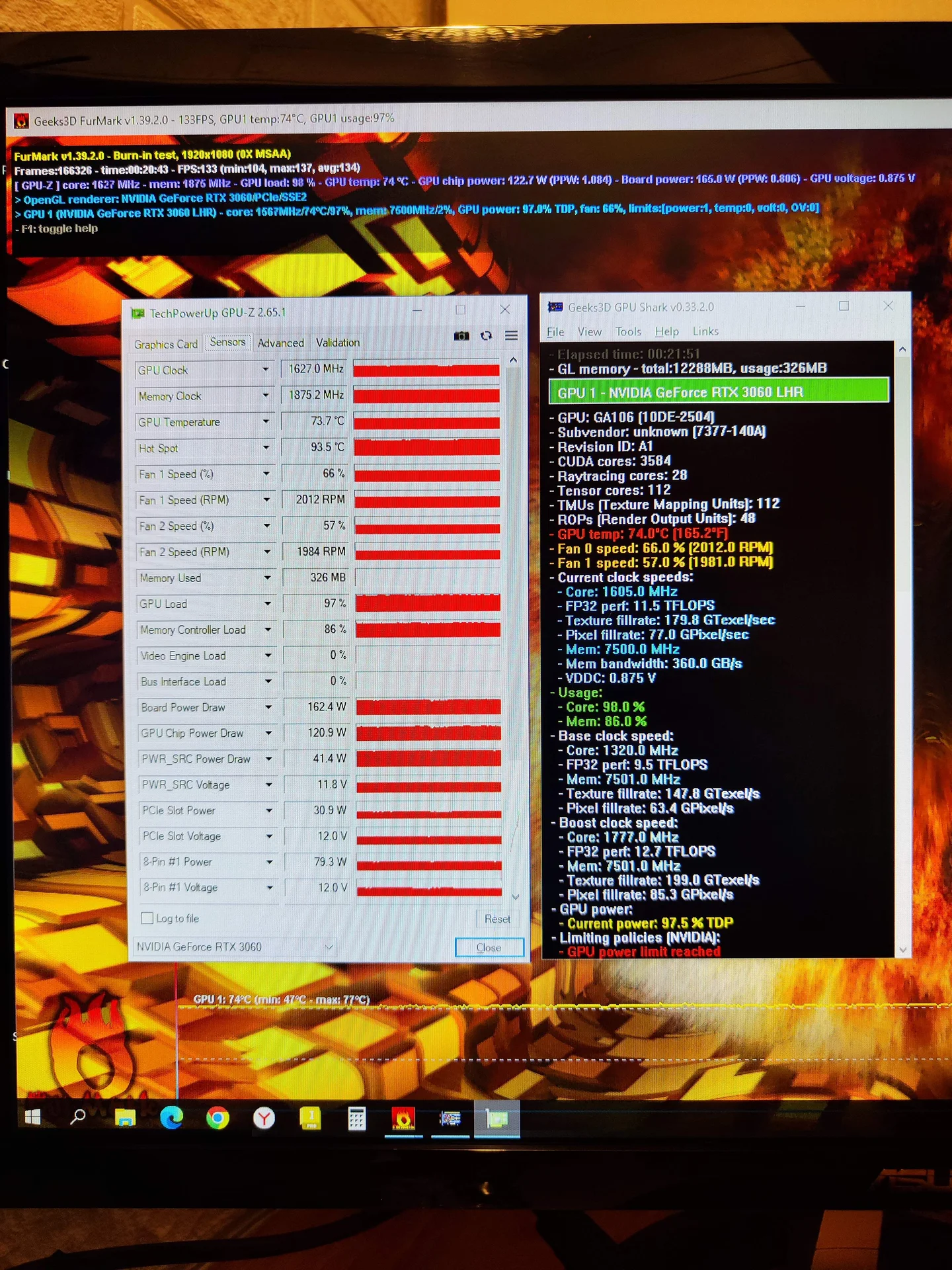Open the Windows Start menu

[32, 1118]
